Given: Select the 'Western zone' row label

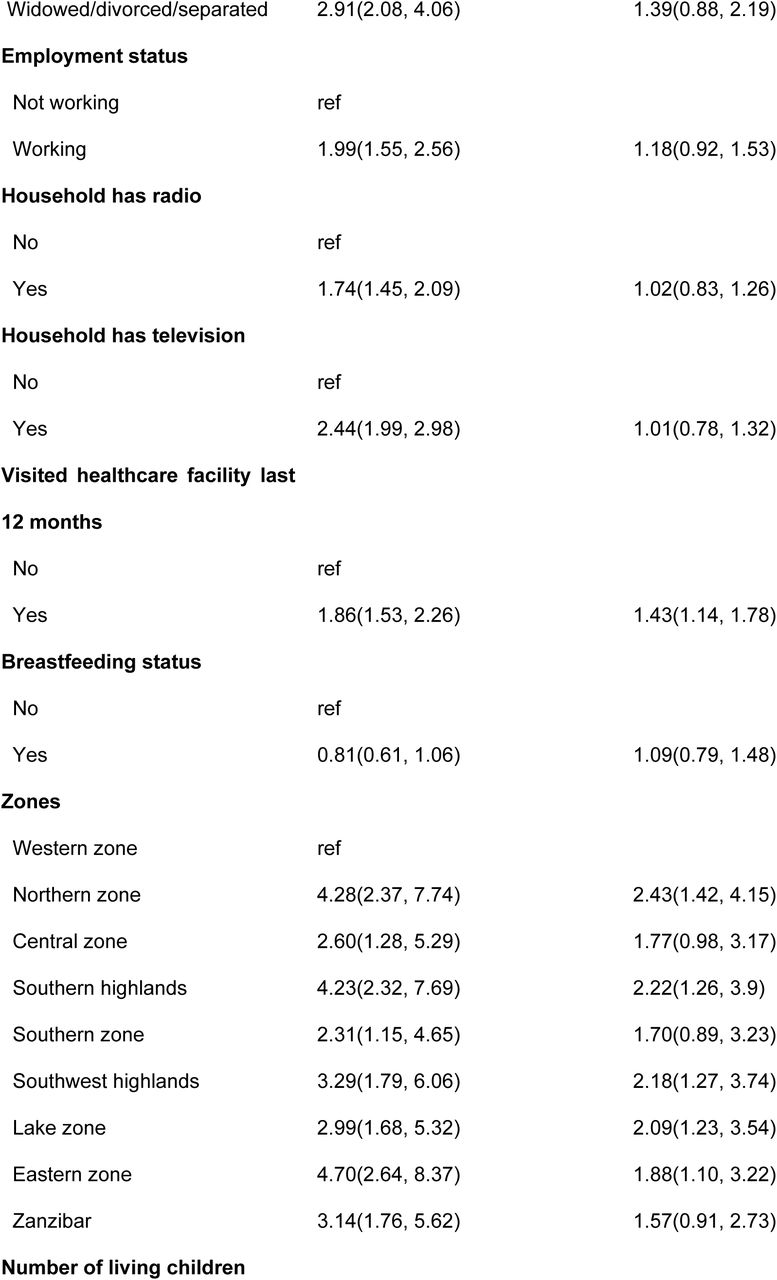Looking at the screenshot, I should [75, 849].
